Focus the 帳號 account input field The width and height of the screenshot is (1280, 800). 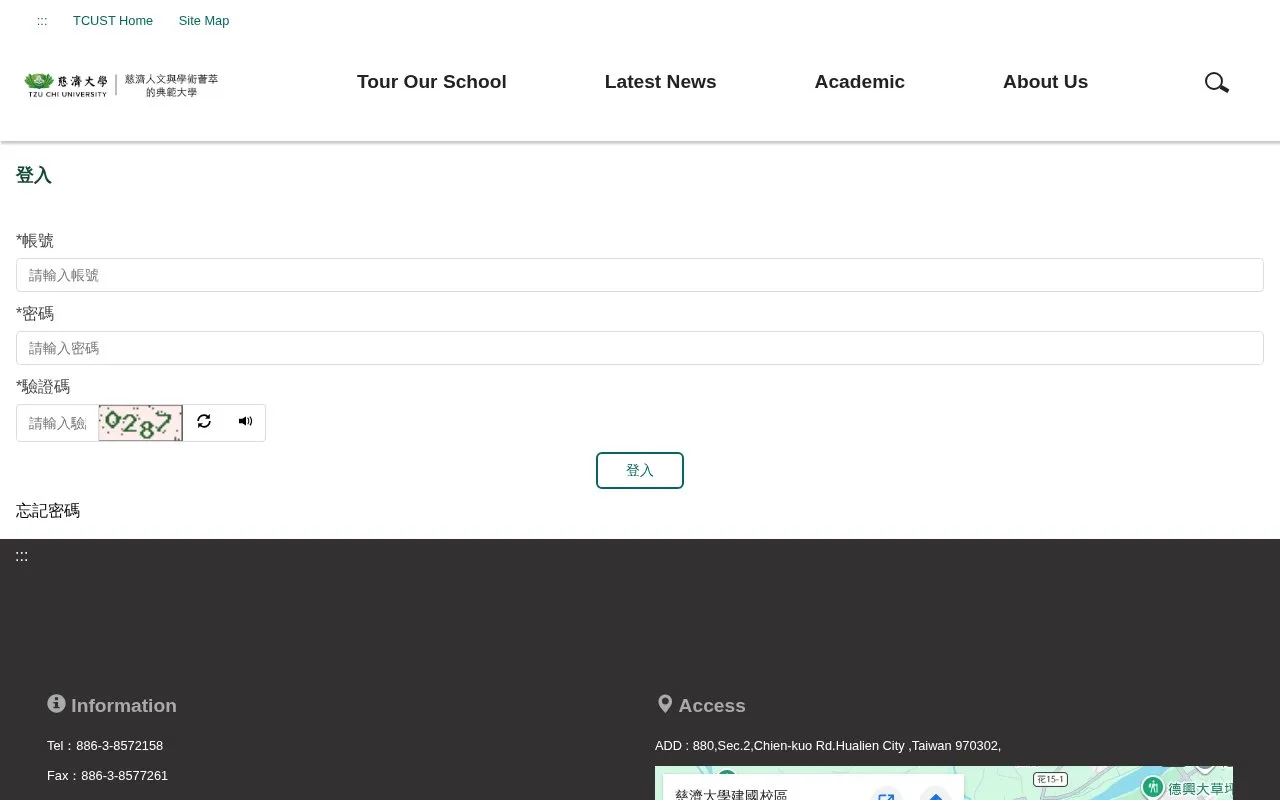(x=640, y=275)
